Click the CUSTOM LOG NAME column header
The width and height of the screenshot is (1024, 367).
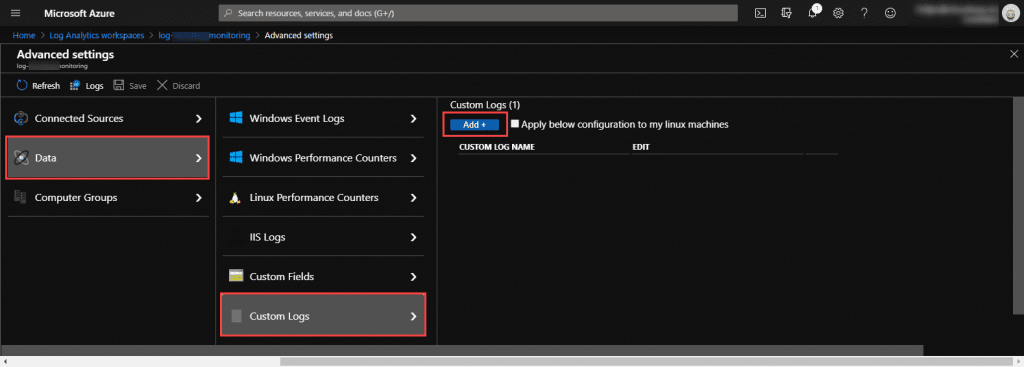coord(497,147)
